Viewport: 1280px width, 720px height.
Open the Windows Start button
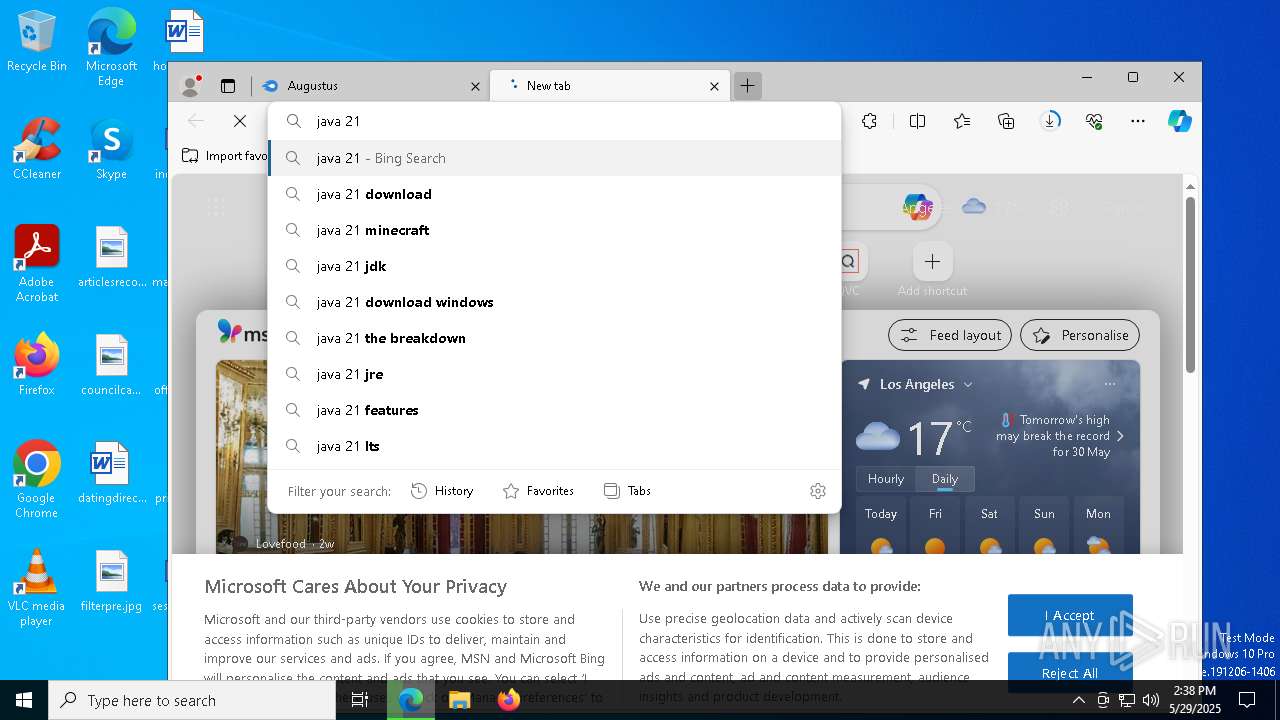[24, 700]
